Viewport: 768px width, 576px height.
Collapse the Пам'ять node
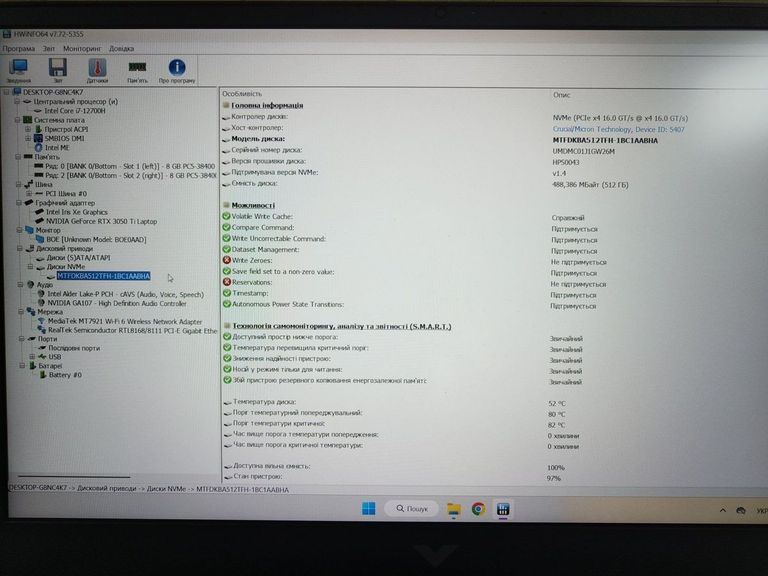(x=18, y=157)
